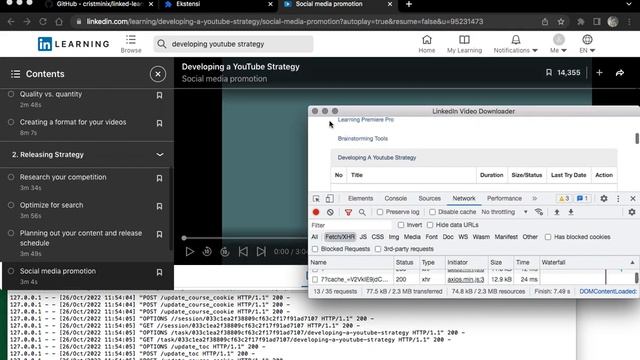640x360 pixels.
Task: Select JS request type filter
Action: (x=363, y=237)
